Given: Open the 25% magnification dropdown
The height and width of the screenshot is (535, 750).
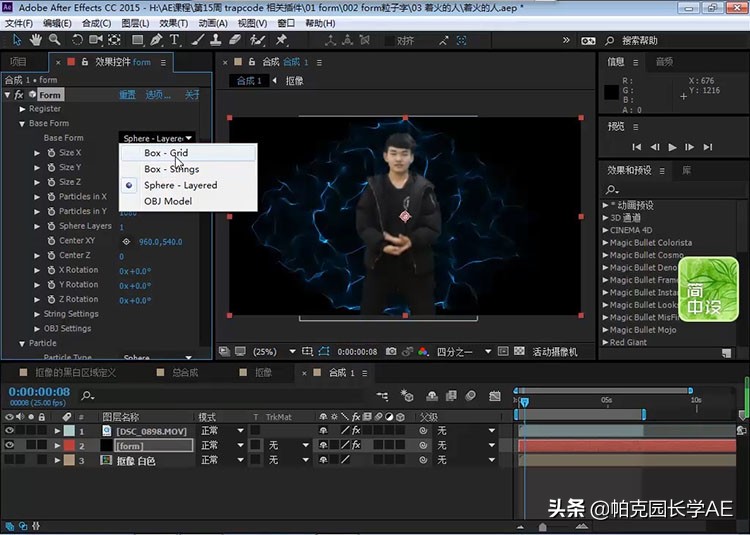Looking at the screenshot, I should click(292, 351).
